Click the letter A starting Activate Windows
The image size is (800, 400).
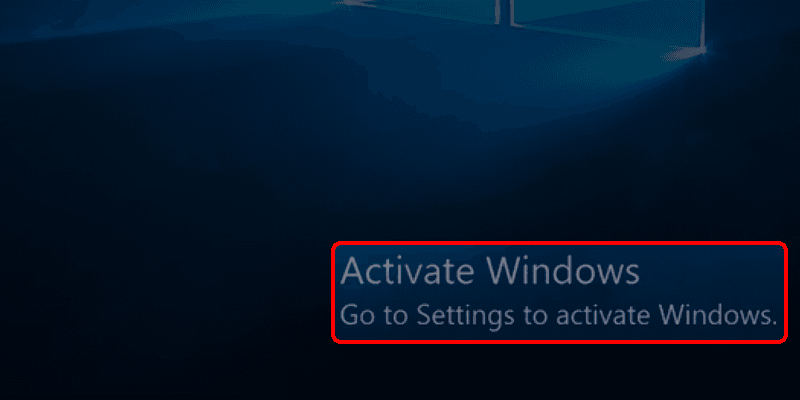coord(353,271)
